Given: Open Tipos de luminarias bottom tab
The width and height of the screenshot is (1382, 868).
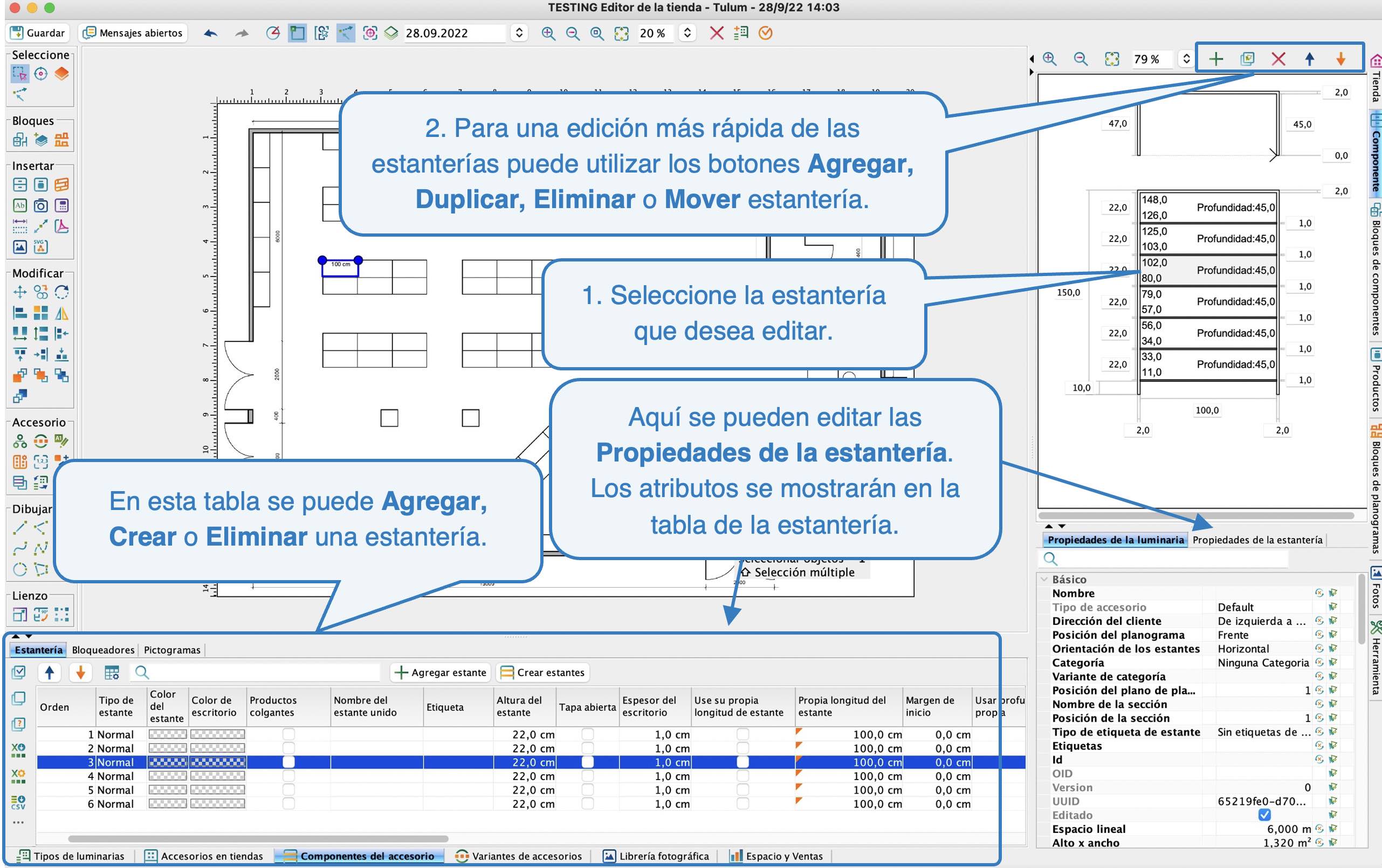Looking at the screenshot, I should [71, 856].
